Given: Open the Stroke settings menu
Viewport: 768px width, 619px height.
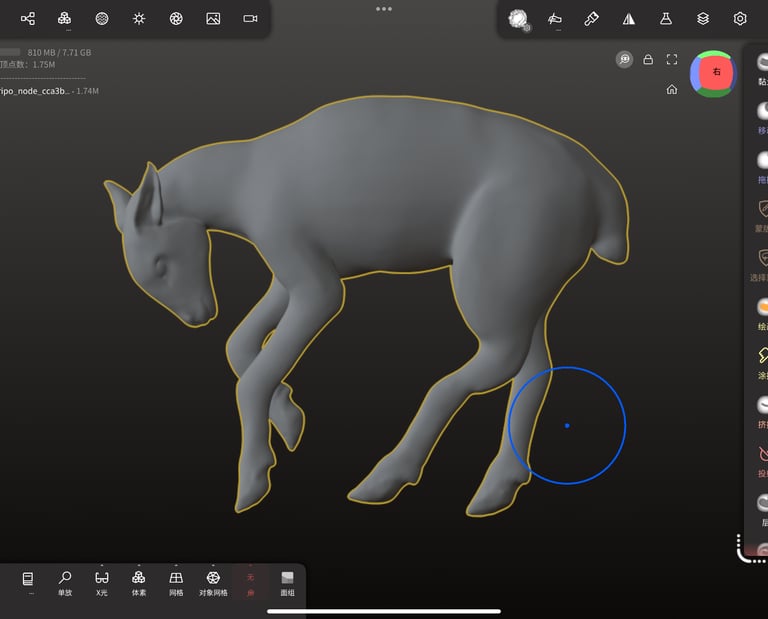Looking at the screenshot, I should click(554, 19).
